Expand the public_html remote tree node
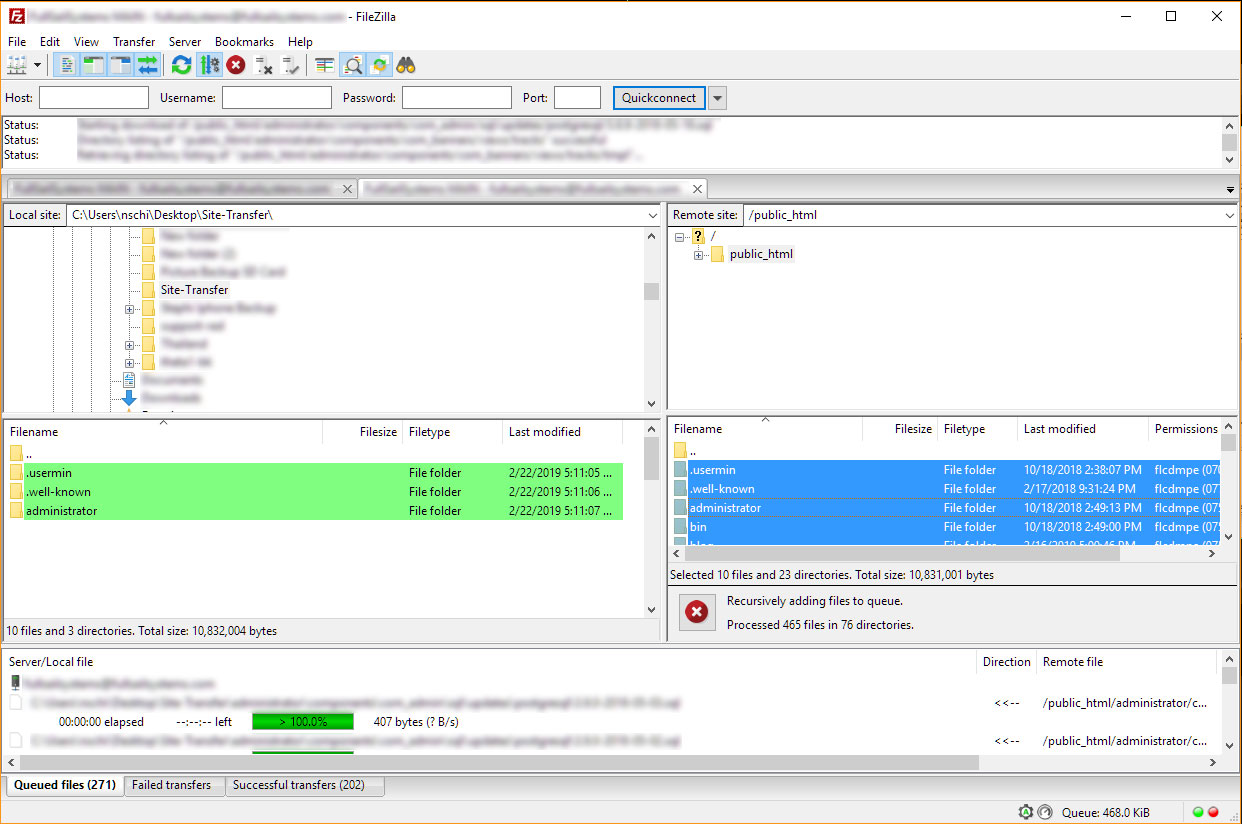The width and height of the screenshot is (1242, 824). pyautogui.click(x=698, y=255)
